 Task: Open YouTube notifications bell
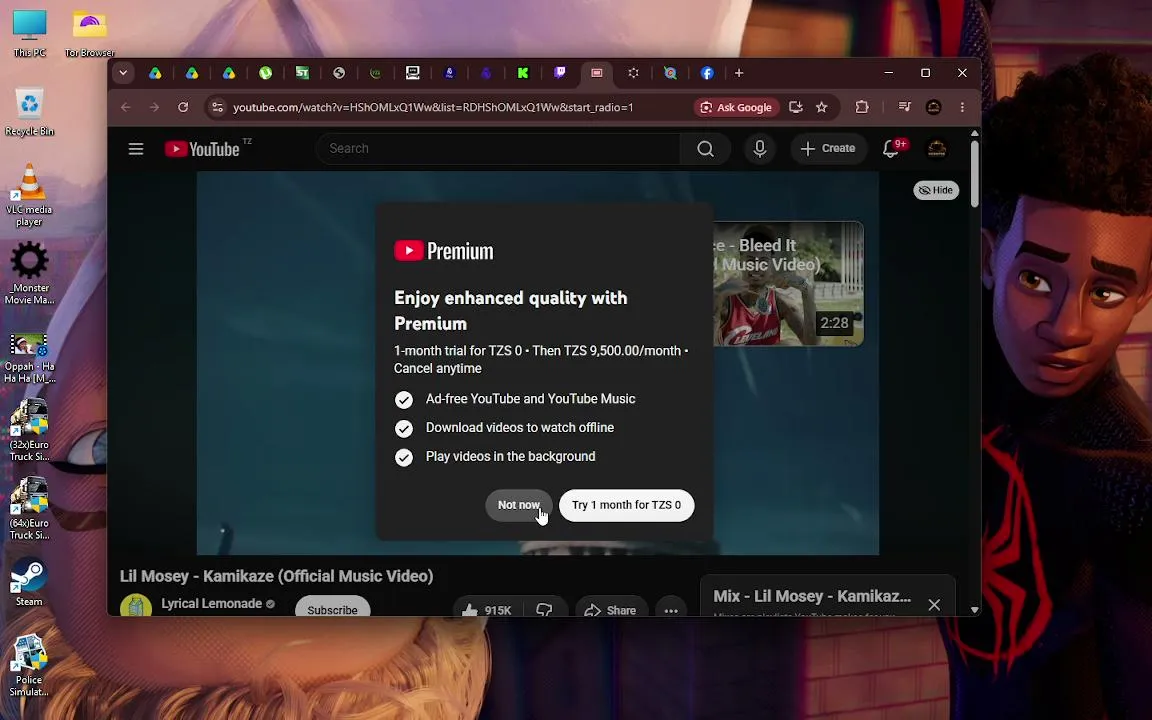[890, 149]
